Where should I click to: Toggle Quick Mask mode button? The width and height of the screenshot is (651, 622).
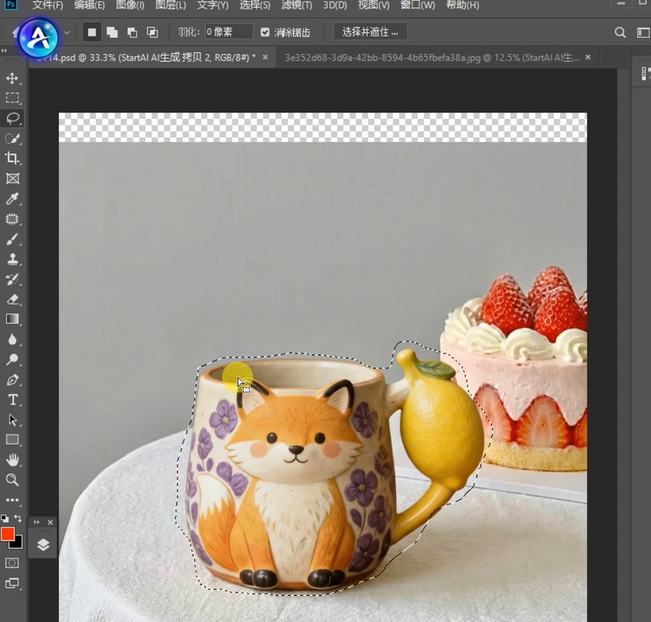(12, 563)
